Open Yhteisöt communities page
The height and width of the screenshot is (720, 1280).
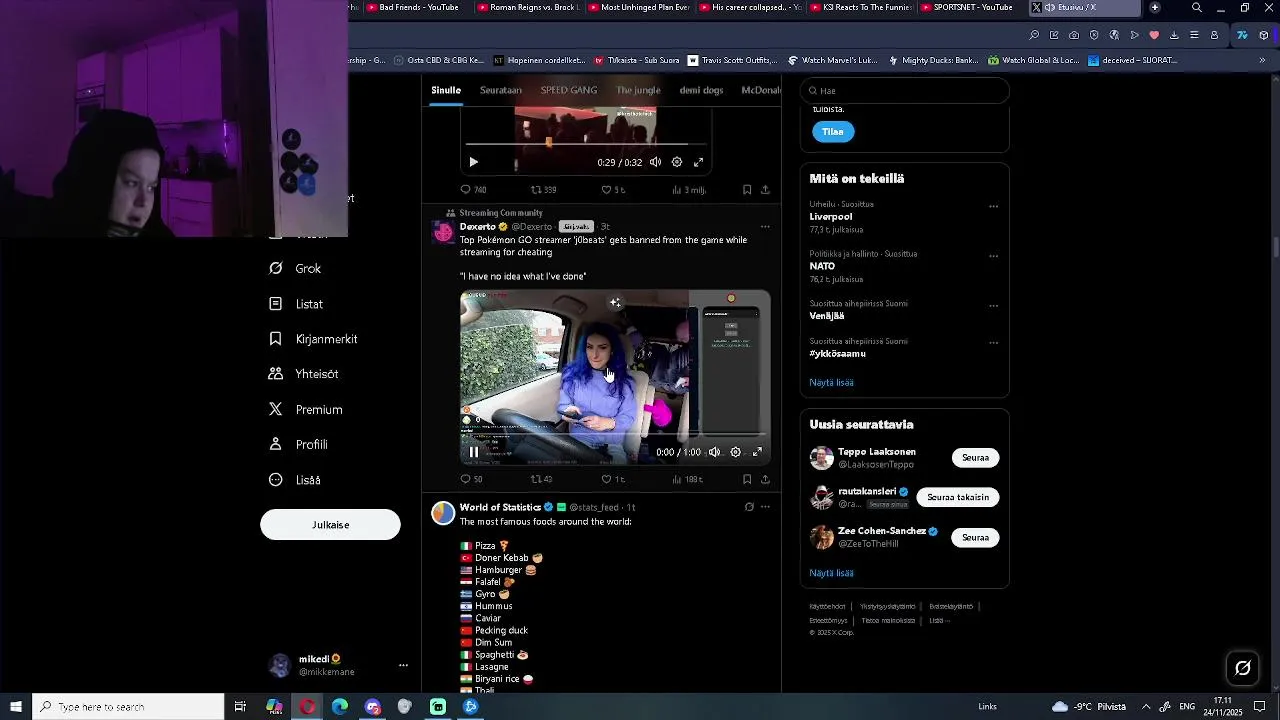pyautogui.click(x=304, y=374)
